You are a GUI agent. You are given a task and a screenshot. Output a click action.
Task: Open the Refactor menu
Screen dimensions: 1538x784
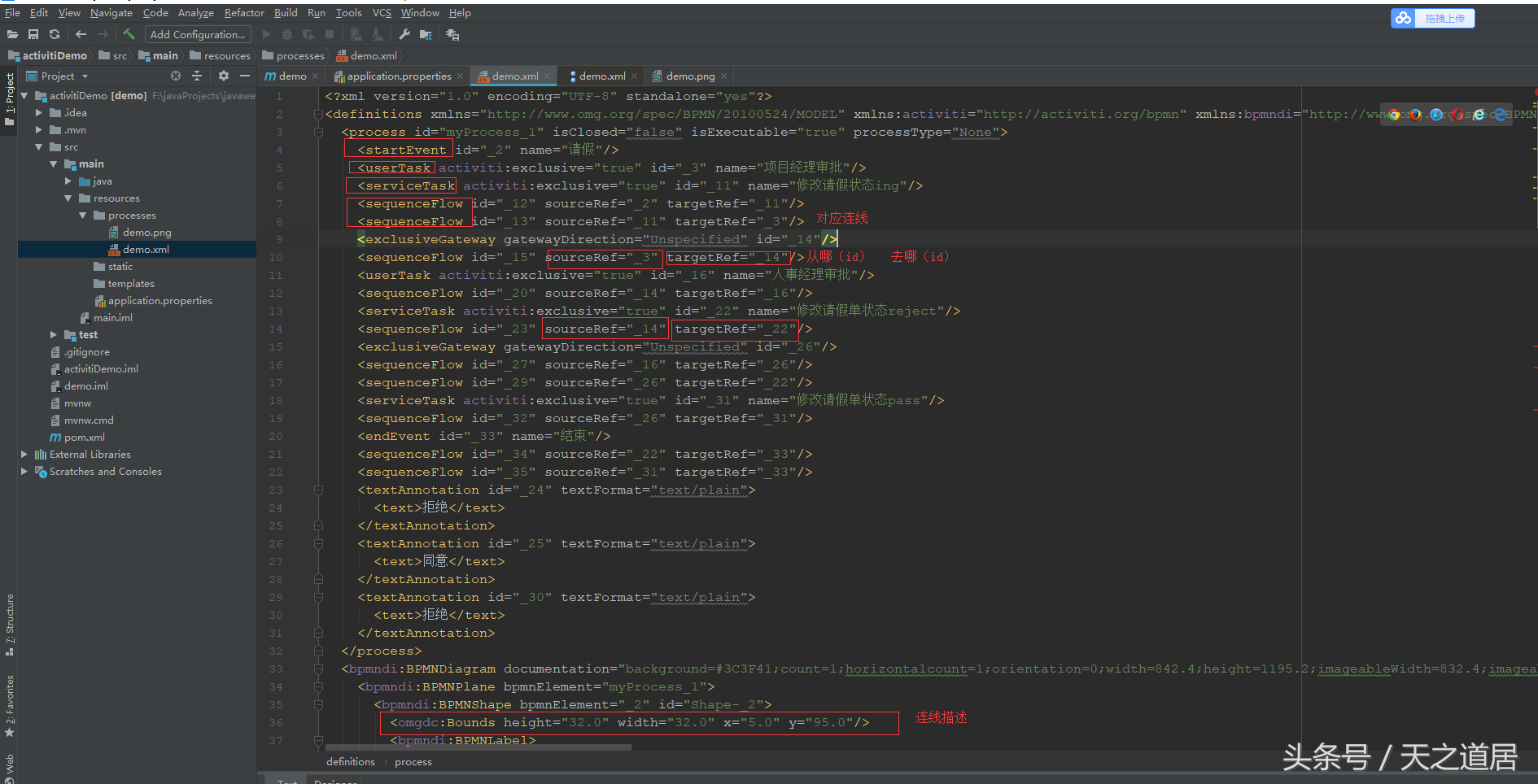pos(244,13)
